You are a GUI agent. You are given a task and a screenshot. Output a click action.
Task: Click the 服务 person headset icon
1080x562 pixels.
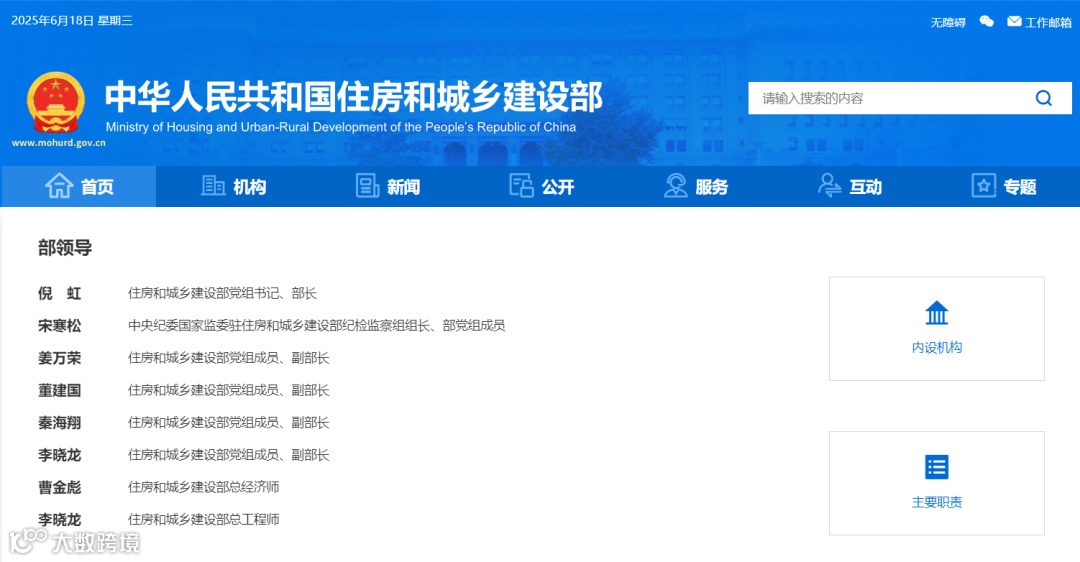pyautogui.click(x=676, y=186)
